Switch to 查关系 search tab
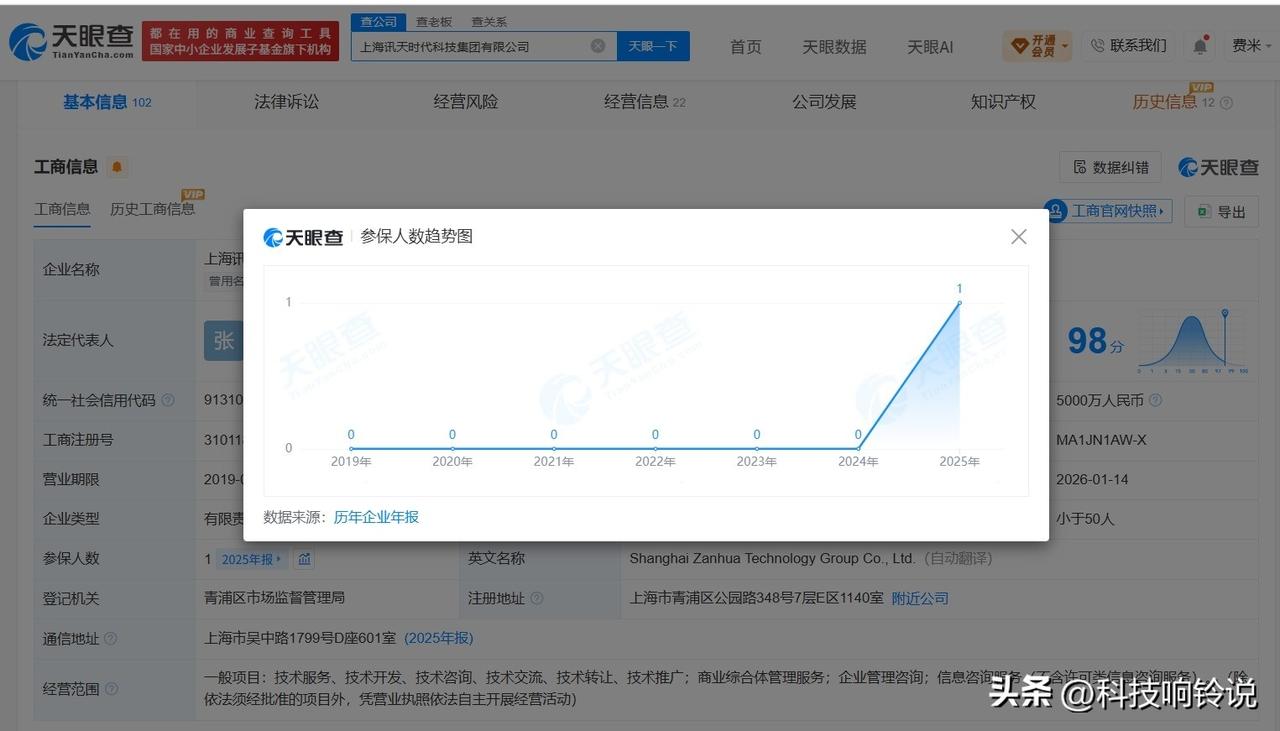The width and height of the screenshot is (1280, 731). tap(489, 21)
